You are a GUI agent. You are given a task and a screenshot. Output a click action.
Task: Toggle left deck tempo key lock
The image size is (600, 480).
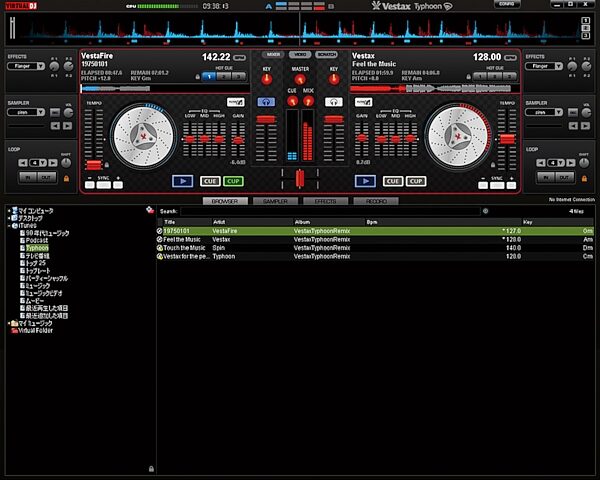[x=107, y=165]
